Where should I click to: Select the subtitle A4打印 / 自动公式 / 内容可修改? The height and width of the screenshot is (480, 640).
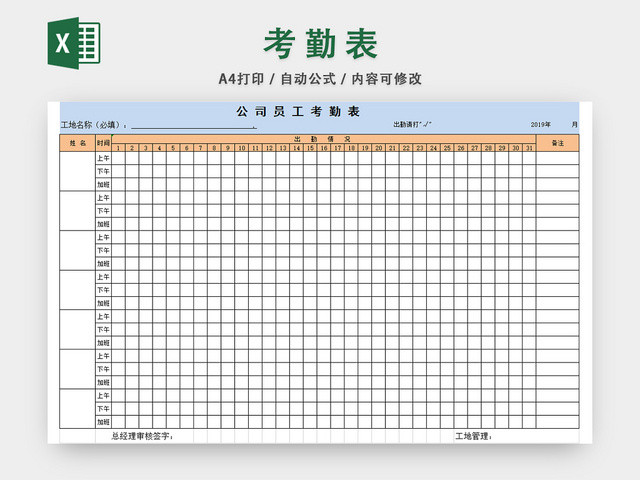[x=320, y=79]
